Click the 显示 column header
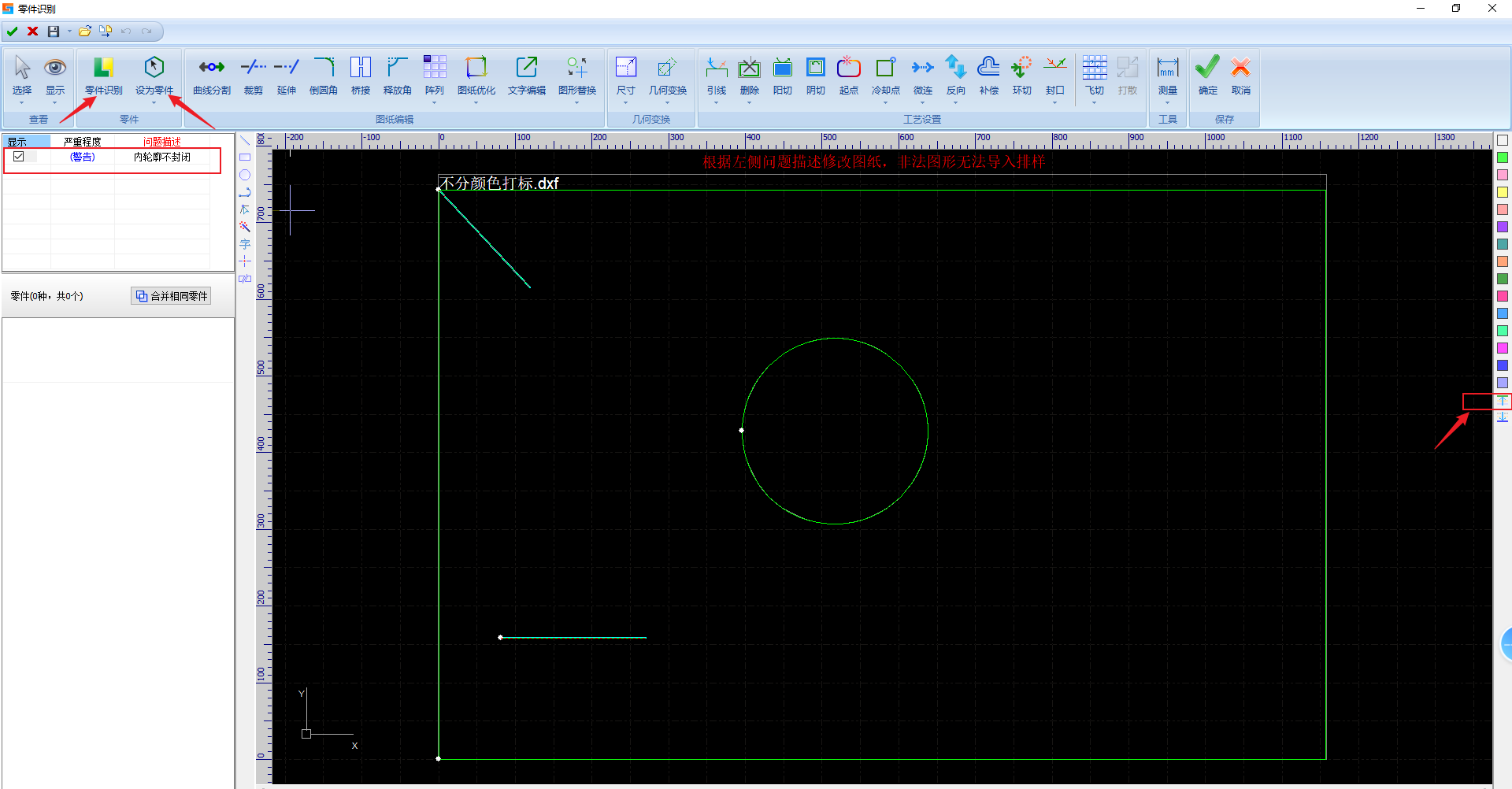The height and width of the screenshot is (789, 1512). [27, 142]
